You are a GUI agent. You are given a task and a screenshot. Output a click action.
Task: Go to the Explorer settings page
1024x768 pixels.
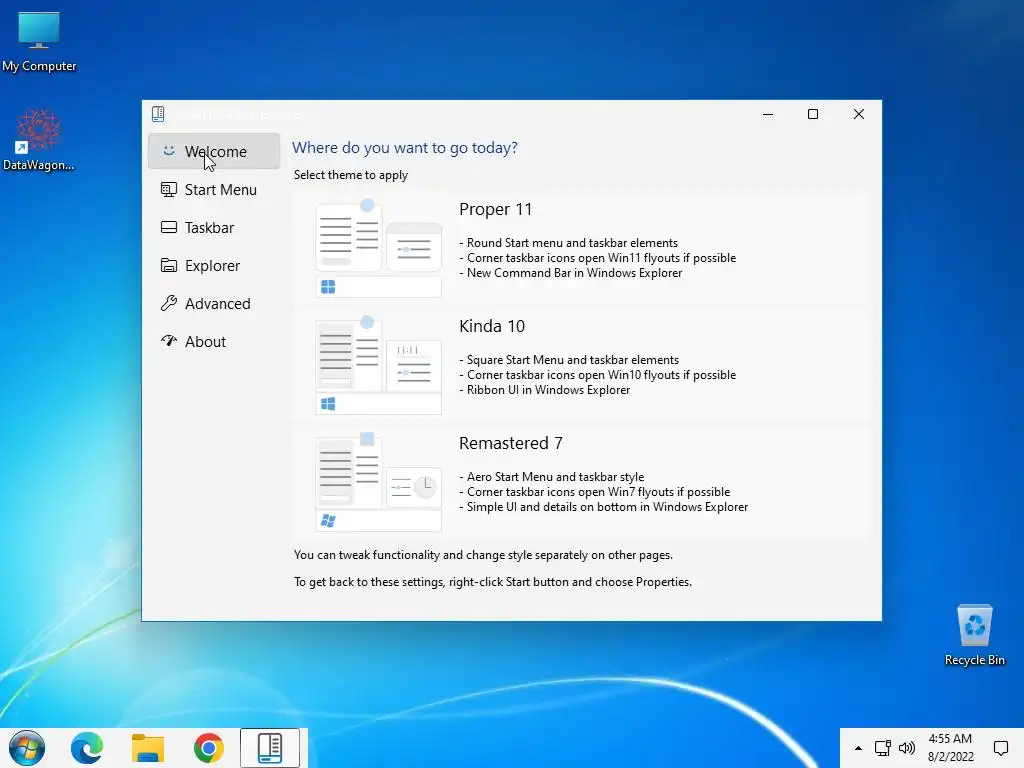[x=214, y=265]
